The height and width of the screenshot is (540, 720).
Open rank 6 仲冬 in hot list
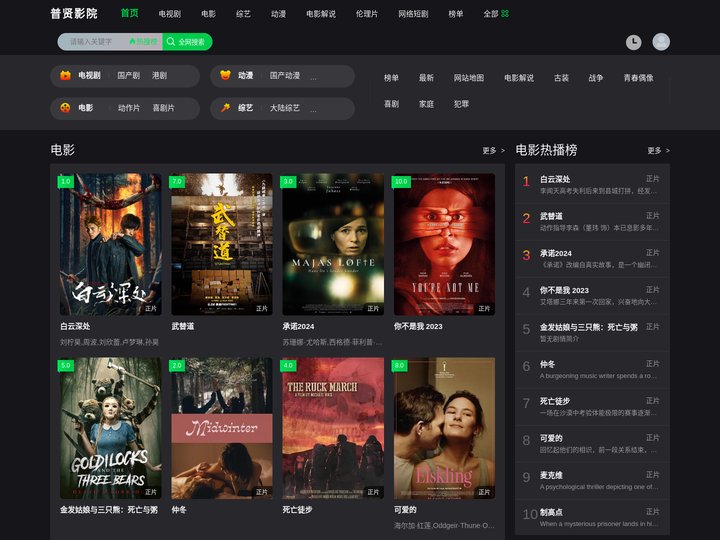pos(592,370)
